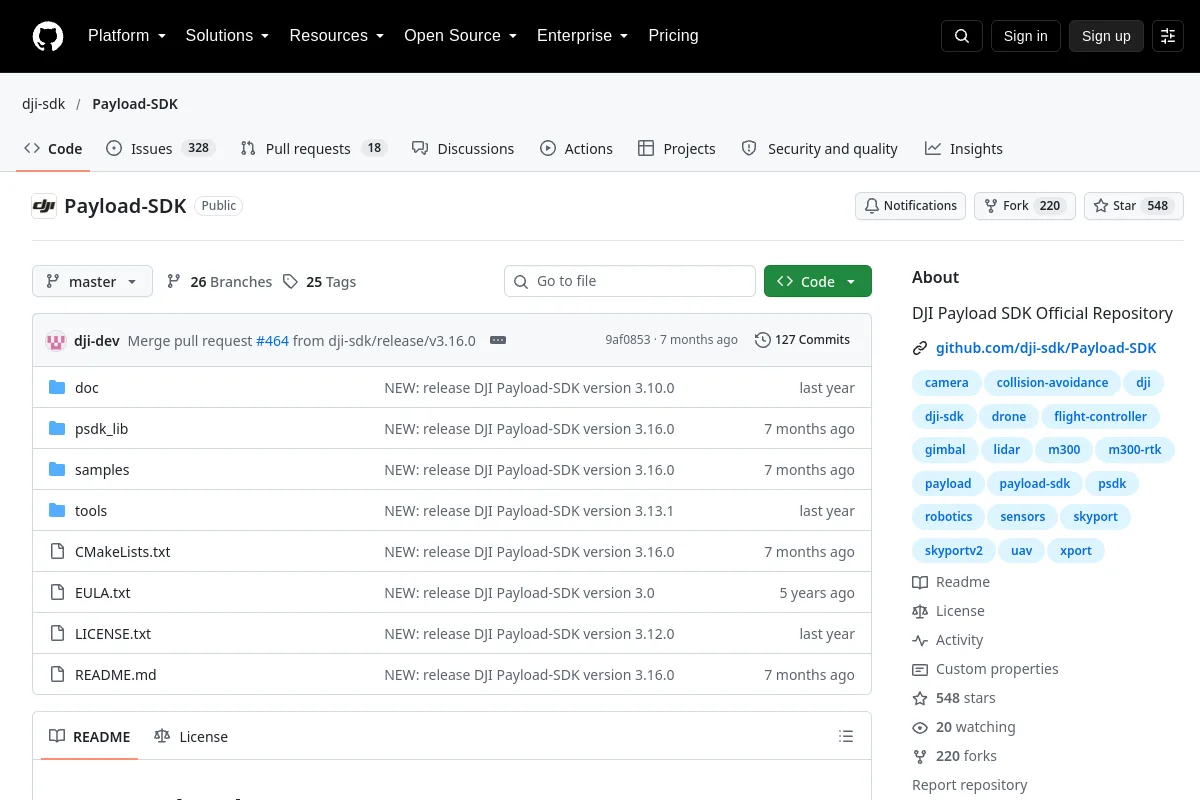Select the License tab below file list

tap(191, 737)
